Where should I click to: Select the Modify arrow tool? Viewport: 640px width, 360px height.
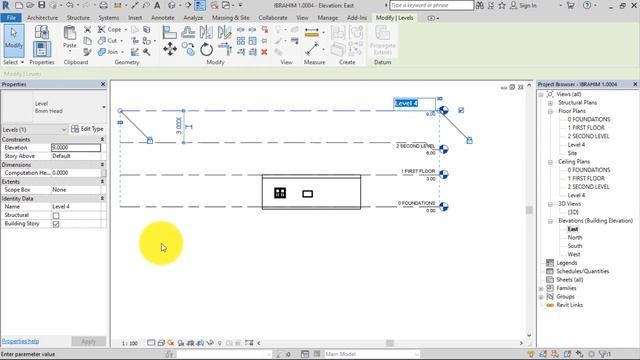tap(14, 40)
